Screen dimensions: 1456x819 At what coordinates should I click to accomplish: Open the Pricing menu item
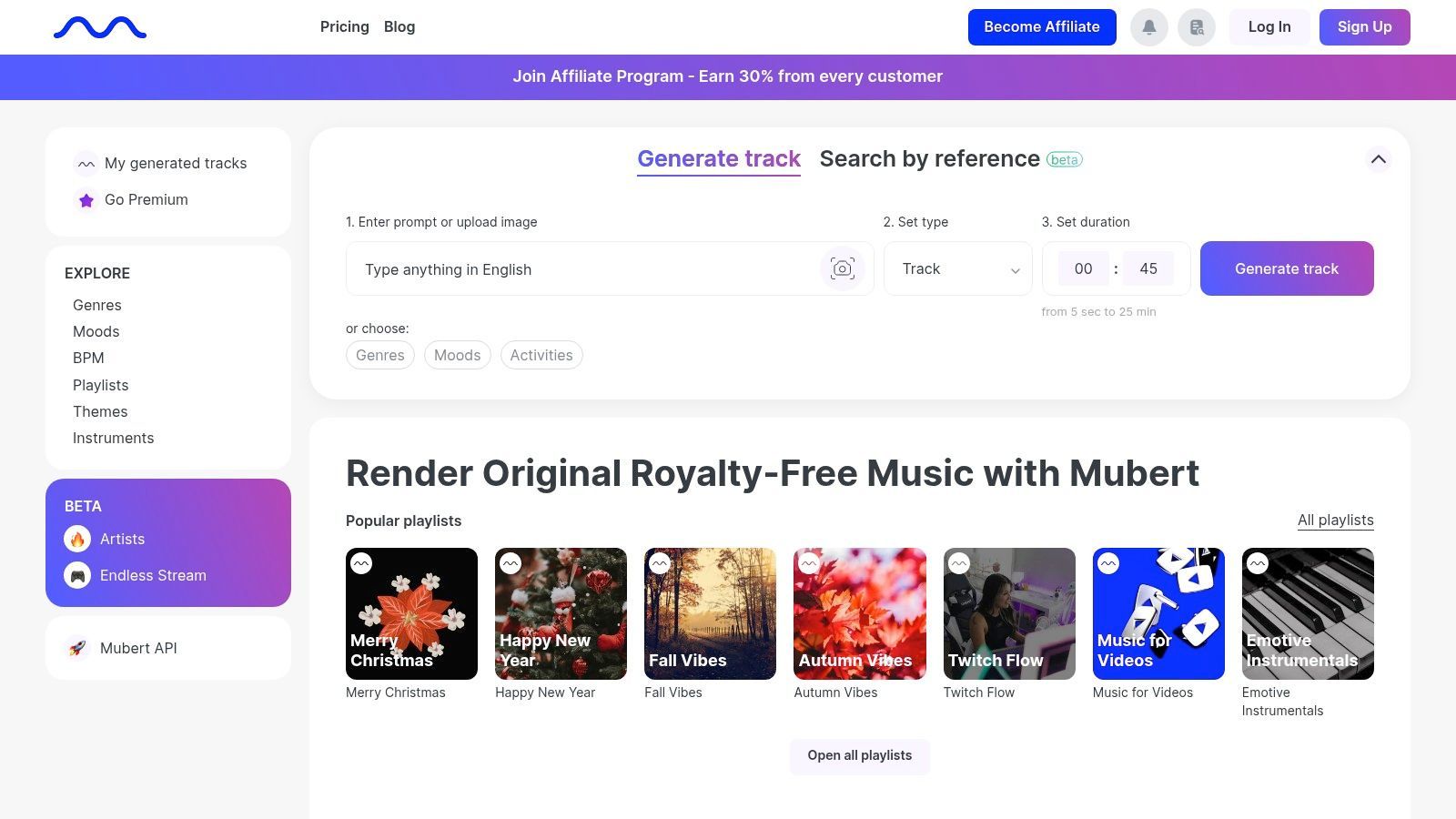coord(345,27)
